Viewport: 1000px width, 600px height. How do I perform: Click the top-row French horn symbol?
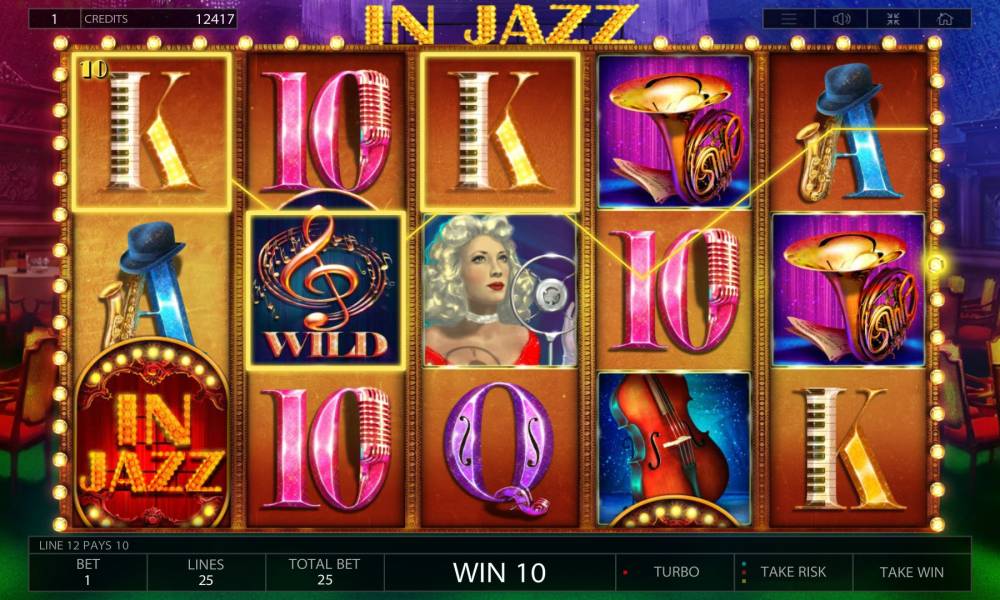(x=675, y=132)
